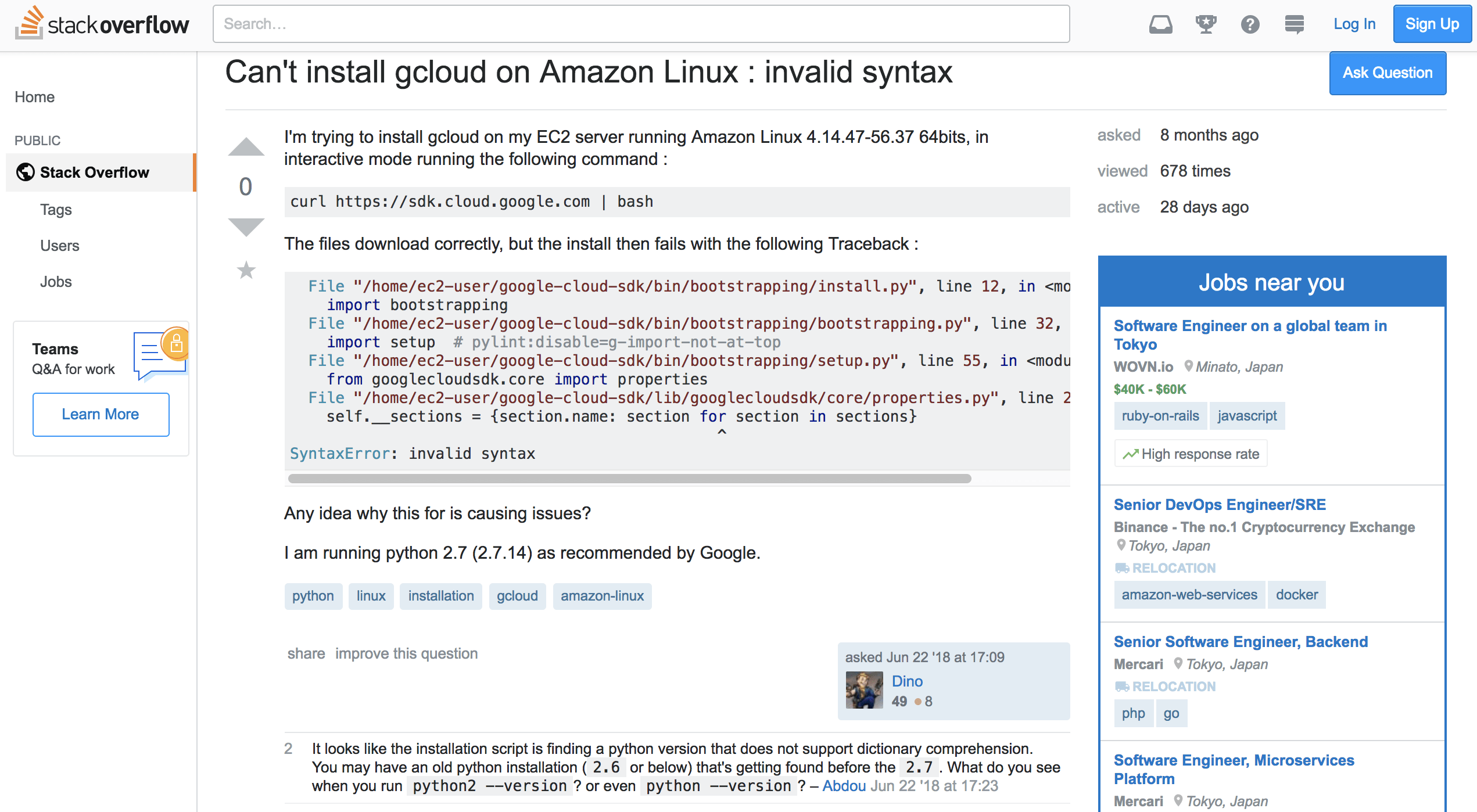This screenshot has height=812, width=1477.
Task: Open Users in left sidebar
Action: pos(59,246)
